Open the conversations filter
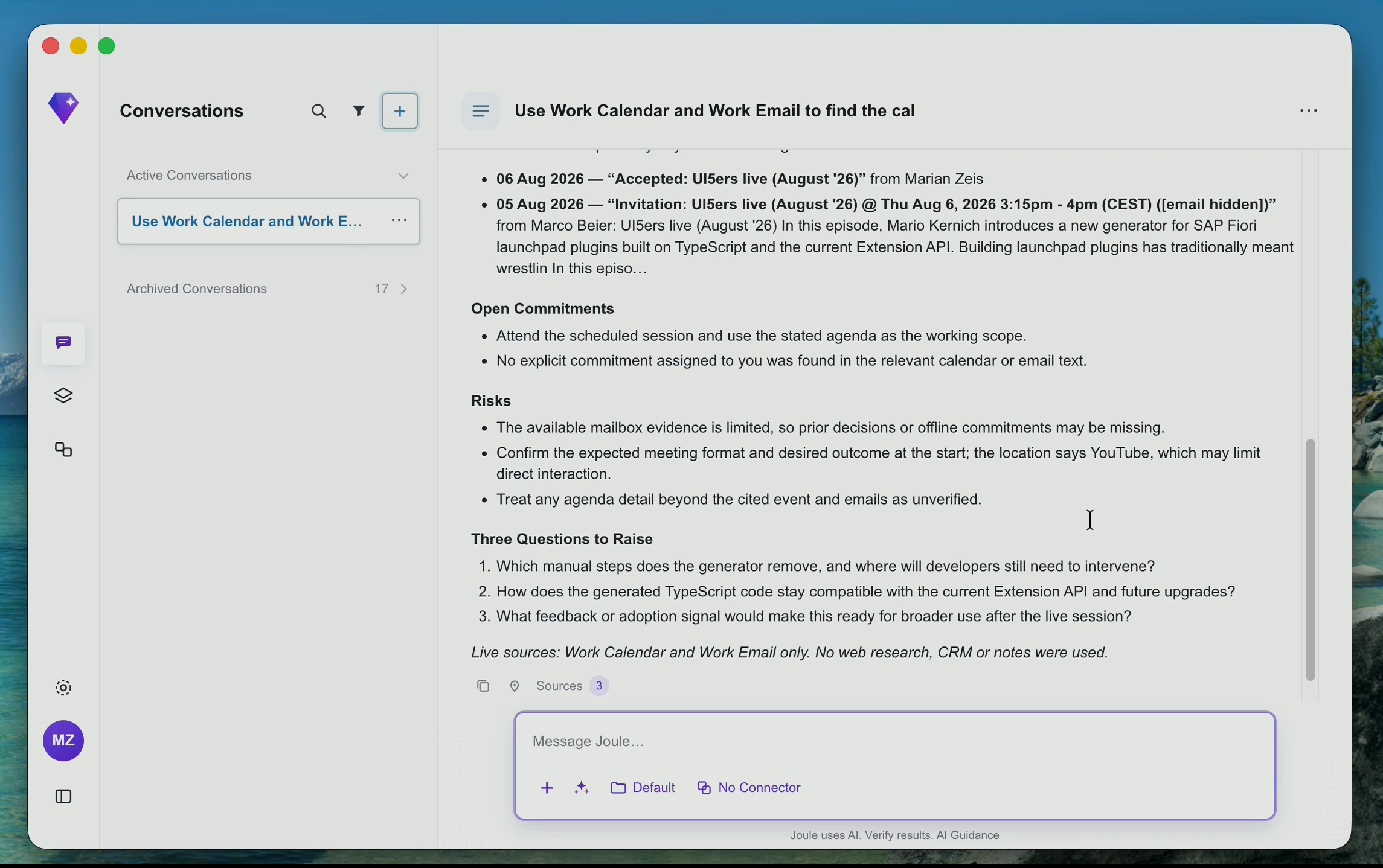This screenshot has height=868, width=1383. 359,111
